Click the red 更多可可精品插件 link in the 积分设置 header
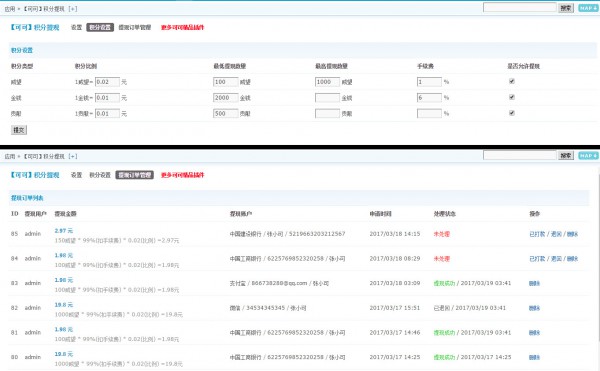 pyautogui.click(x=183, y=27)
